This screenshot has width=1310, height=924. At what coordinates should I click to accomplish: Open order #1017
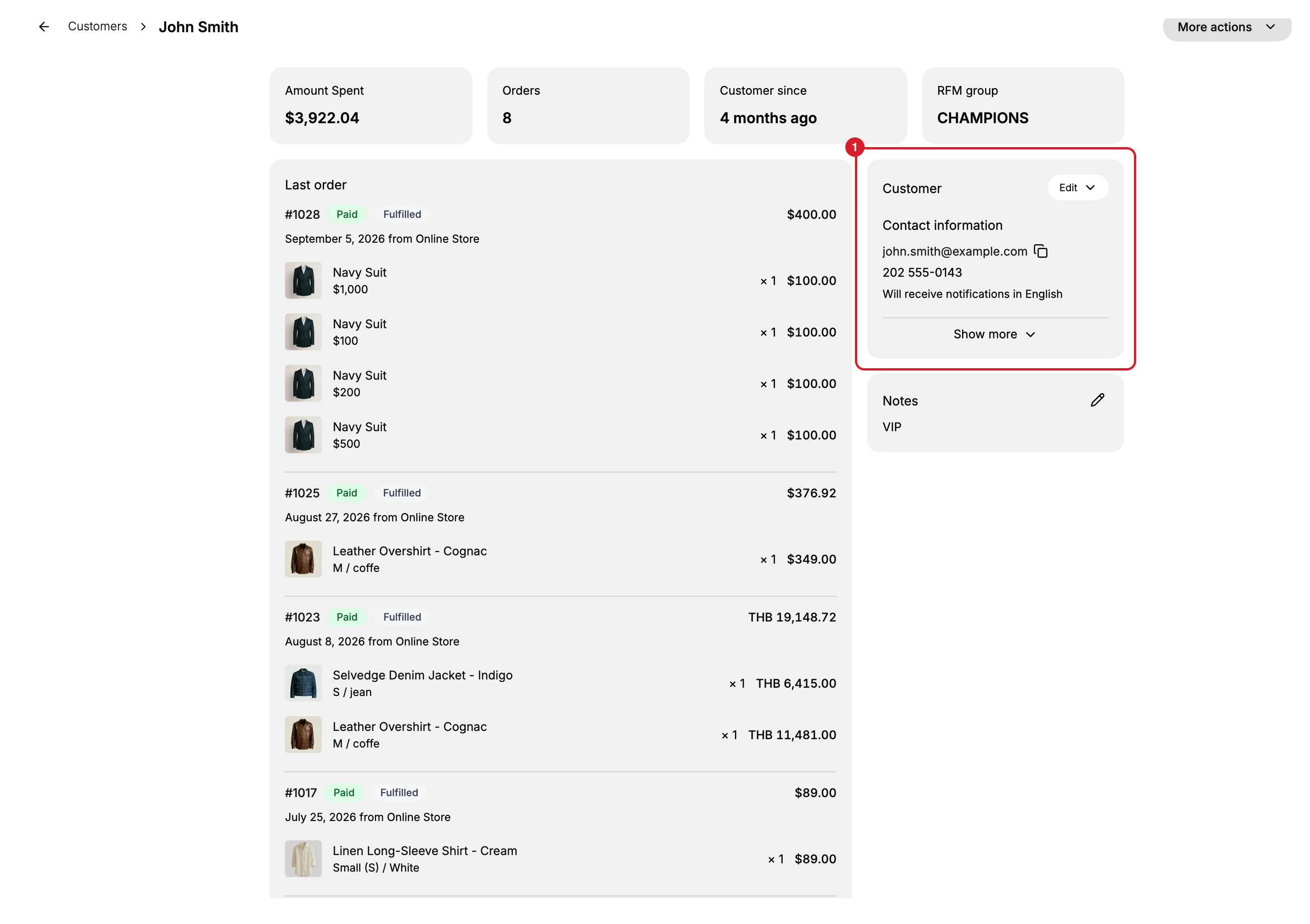pyautogui.click(x=301, y=793)
